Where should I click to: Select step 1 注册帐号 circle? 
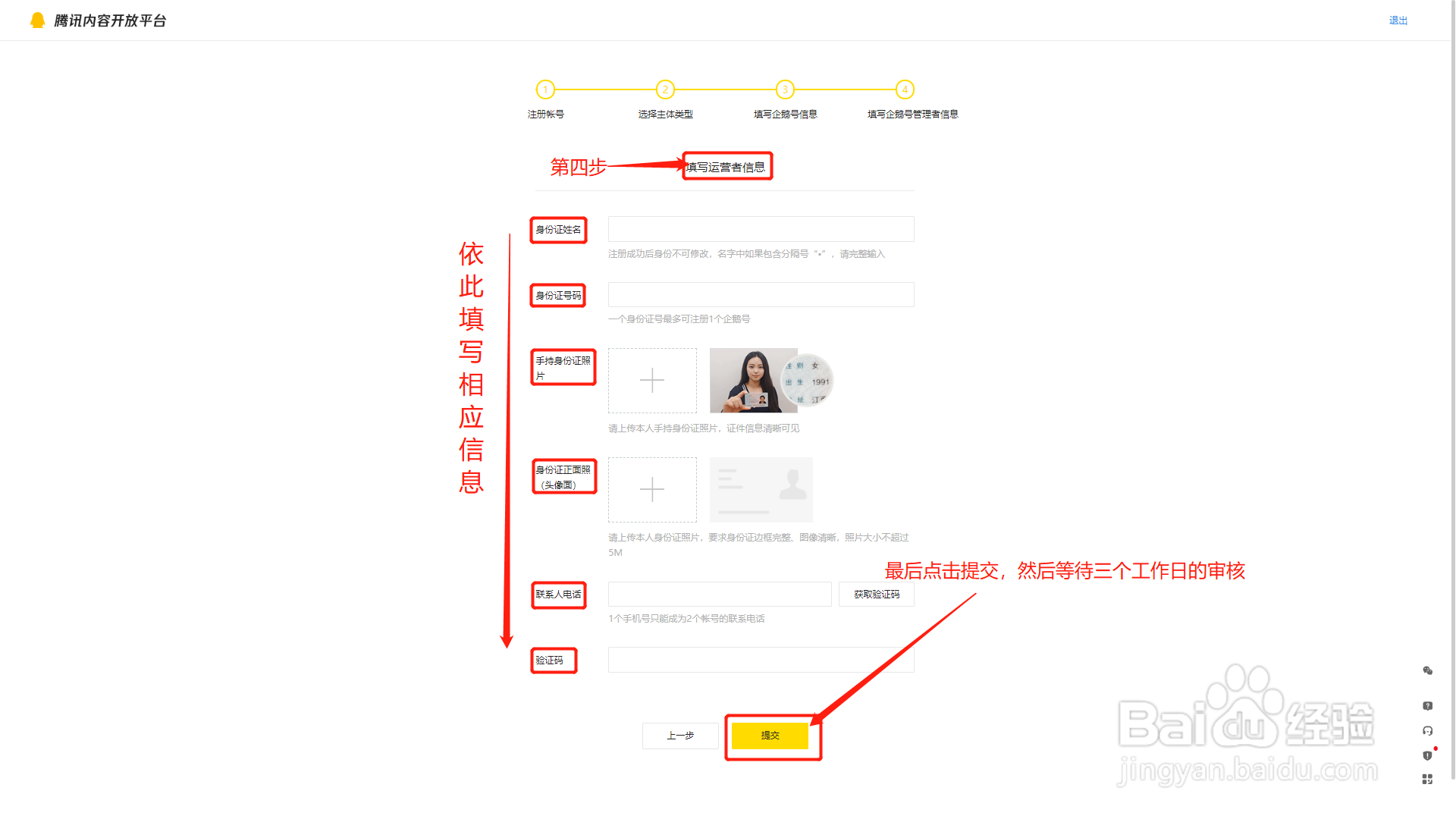coord(545,89)
